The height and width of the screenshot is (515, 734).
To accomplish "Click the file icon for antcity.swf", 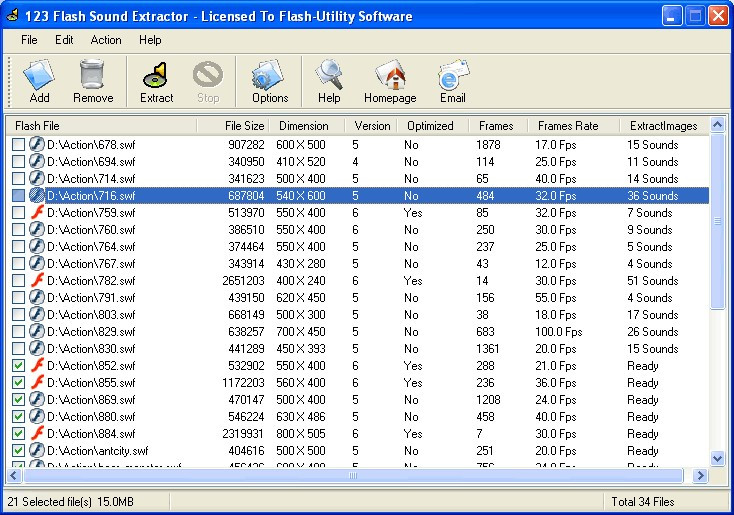I will [x=37, y=450].
